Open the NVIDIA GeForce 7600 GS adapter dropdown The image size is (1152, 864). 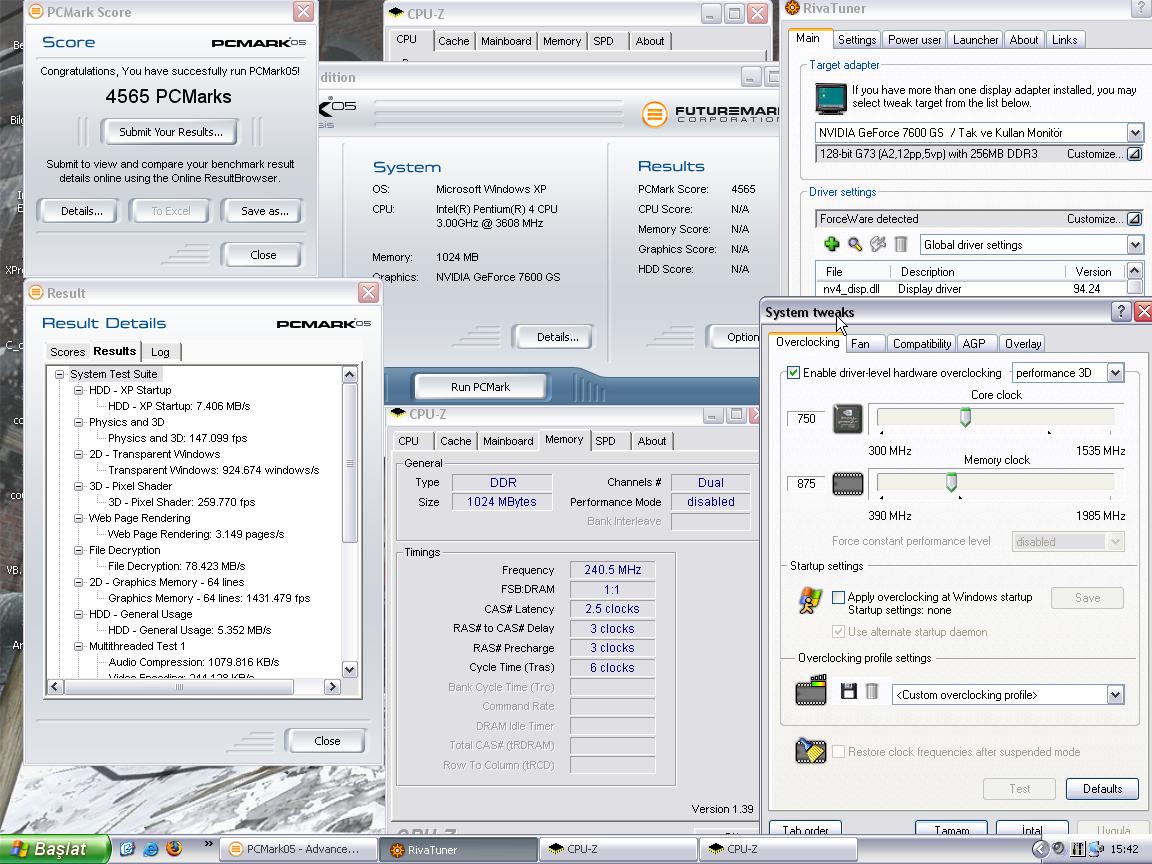click(x=1134, y=132)
